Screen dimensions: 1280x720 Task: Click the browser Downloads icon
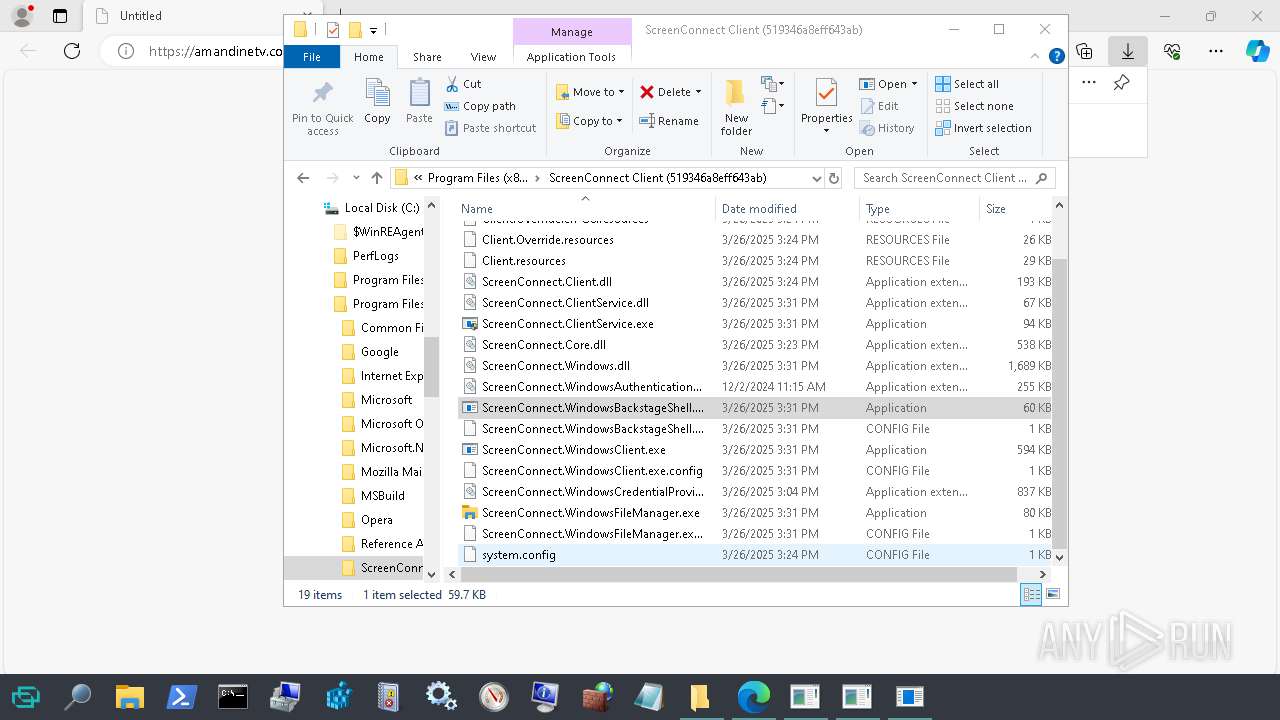[1127, 51]
